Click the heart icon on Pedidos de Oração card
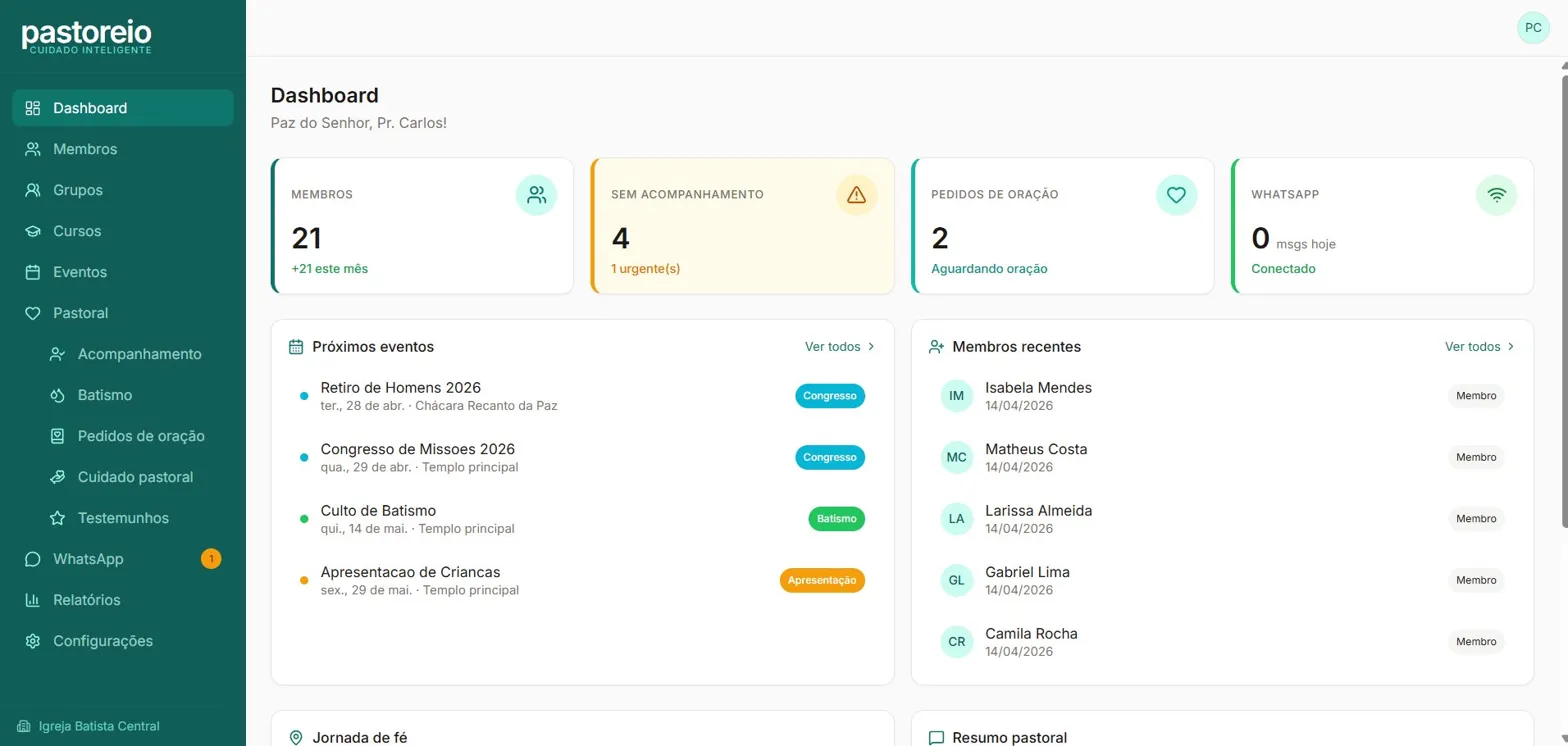The image size is (1568, 746). 1177,195
